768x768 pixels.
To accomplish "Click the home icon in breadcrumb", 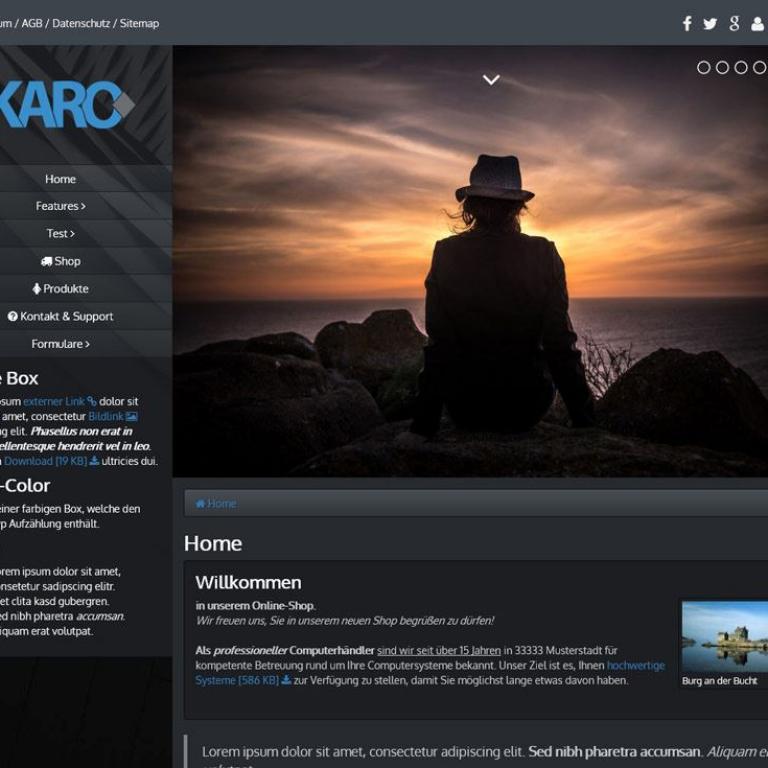I will (200, 503).
